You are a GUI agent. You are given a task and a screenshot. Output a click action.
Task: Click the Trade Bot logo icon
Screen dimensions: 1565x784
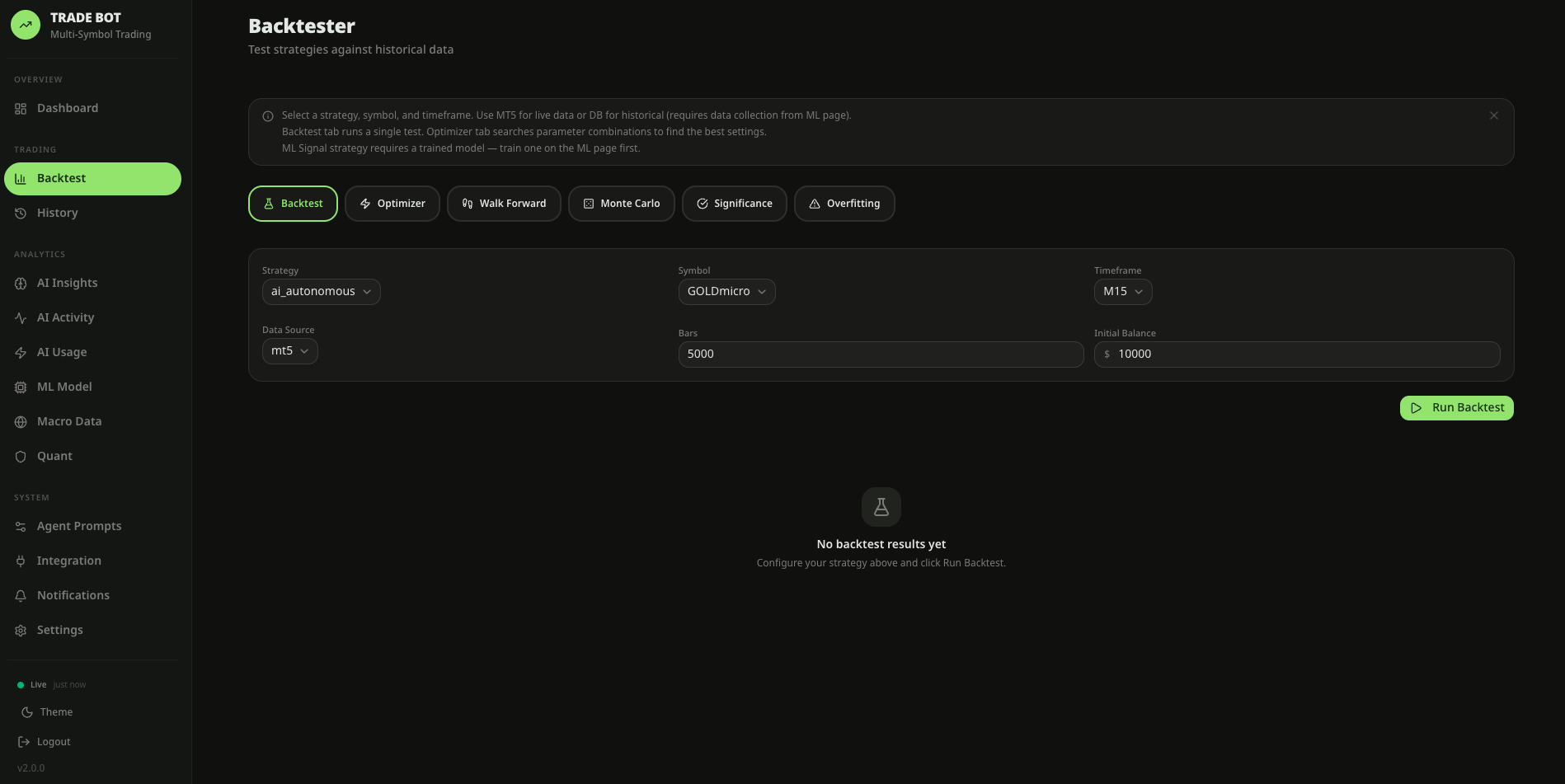(26, 25)
